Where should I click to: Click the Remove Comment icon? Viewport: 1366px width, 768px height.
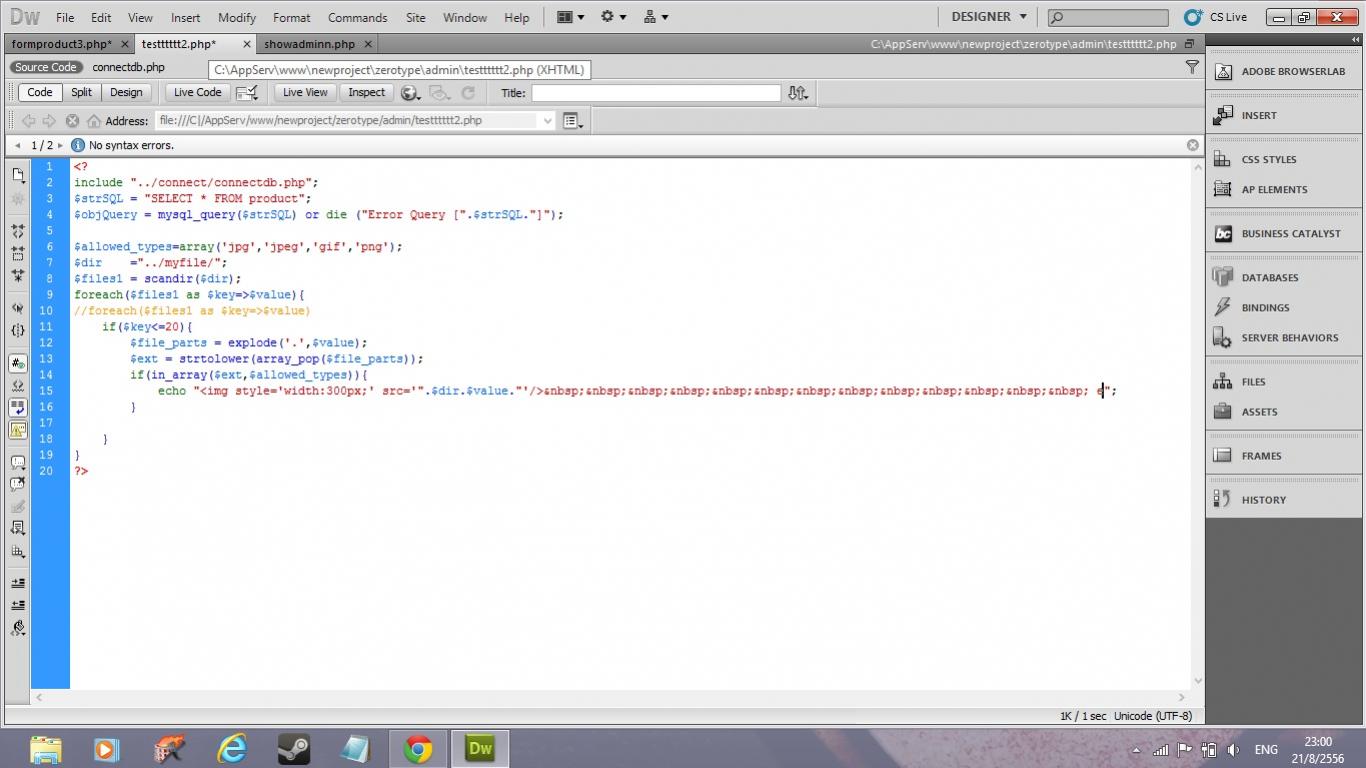pyautogui.click(x=18, y=485)
